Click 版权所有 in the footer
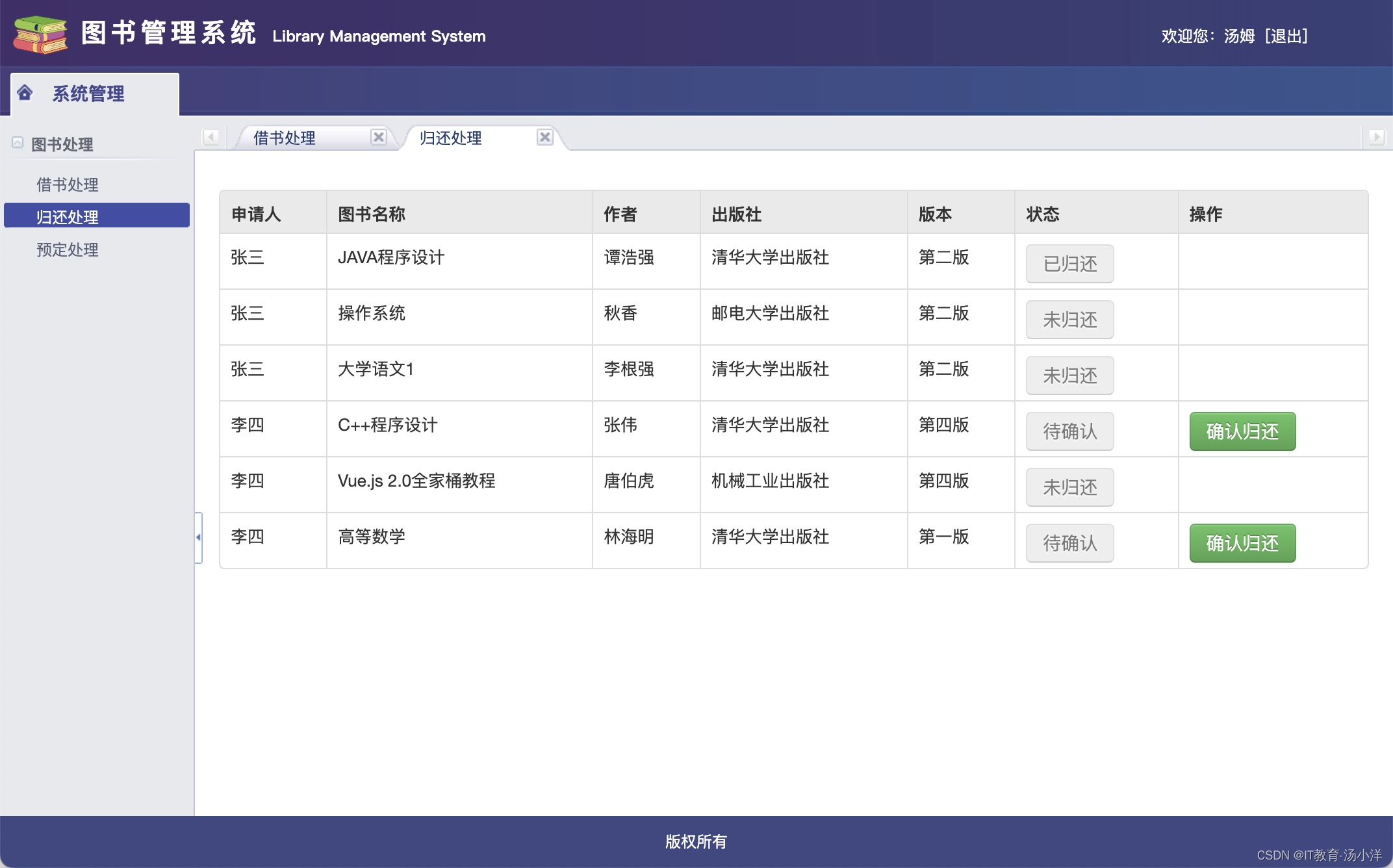Image resolution: width=1393 pixels, height=868 pixels. tap(696, 841)
